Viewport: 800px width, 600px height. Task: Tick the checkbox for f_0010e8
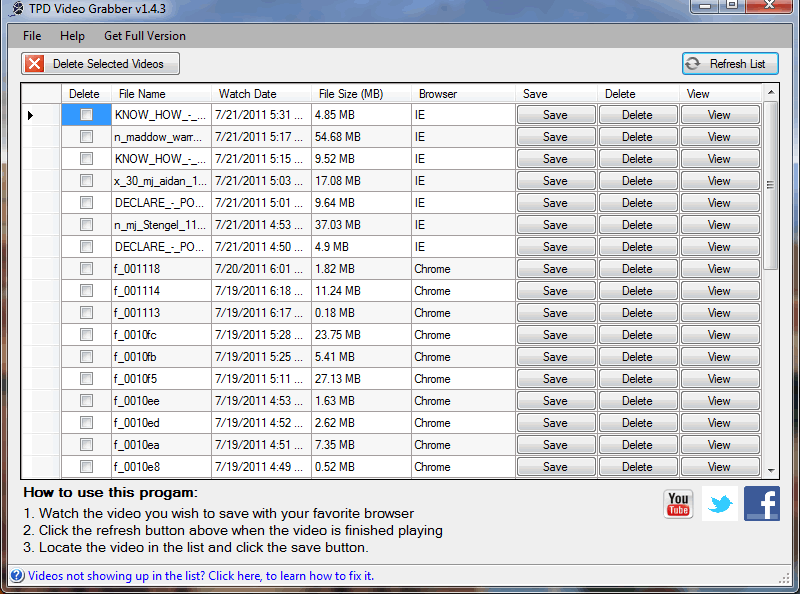coord(86,466)
